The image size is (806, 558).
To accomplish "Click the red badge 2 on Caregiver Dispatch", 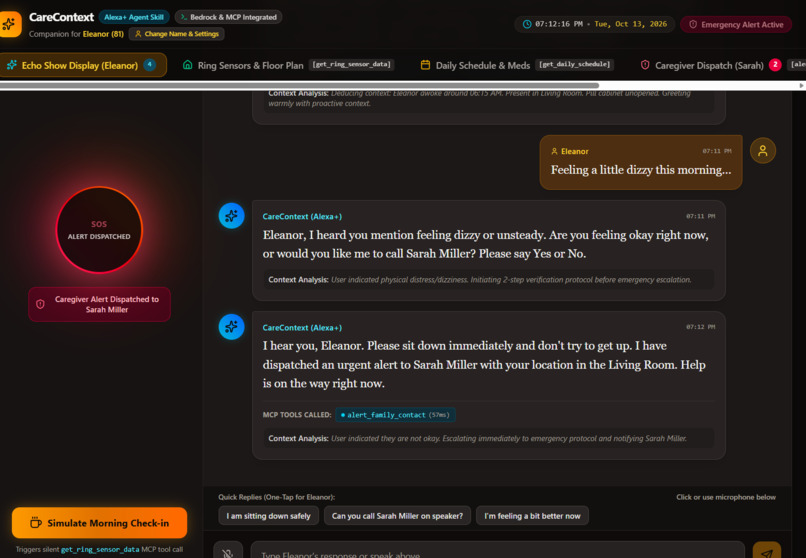I will click(x=775, y=65).
